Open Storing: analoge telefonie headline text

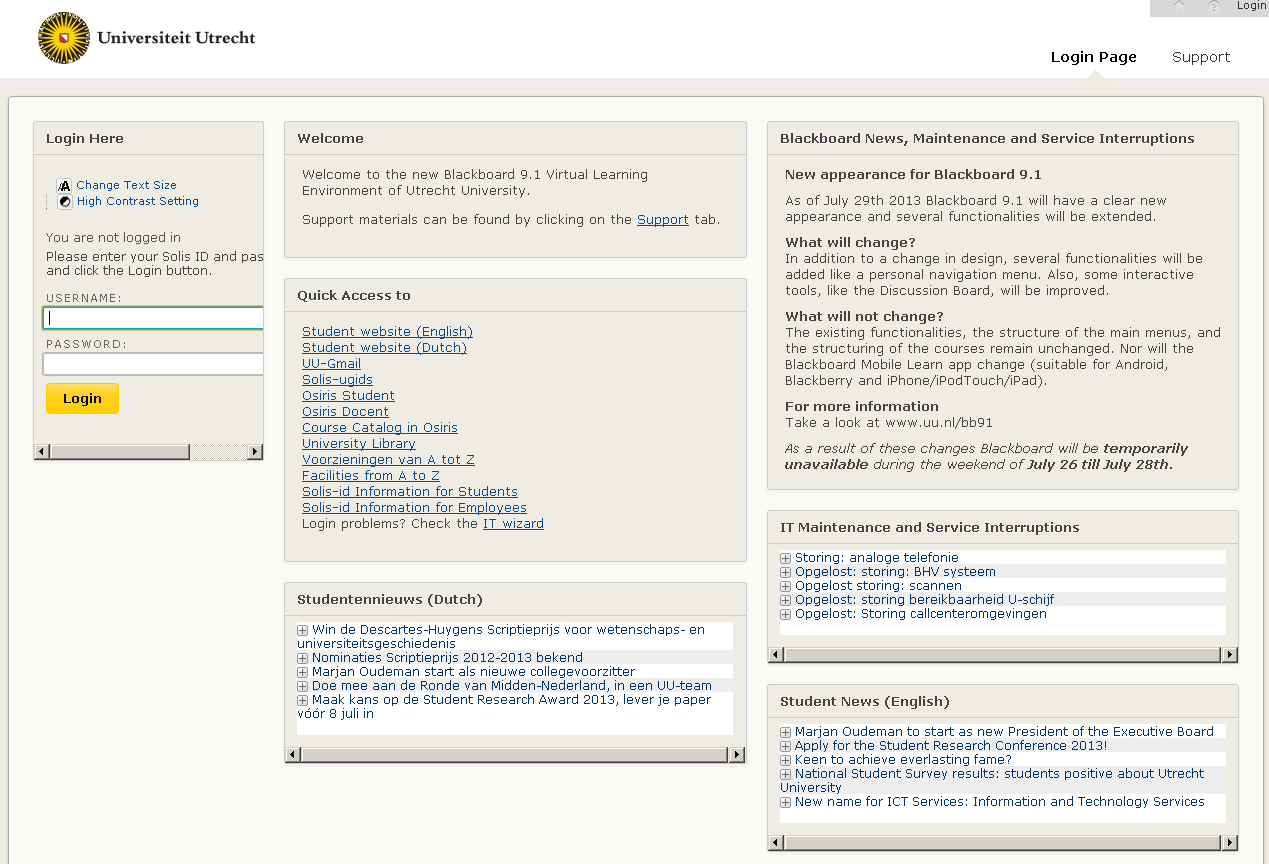877,558
